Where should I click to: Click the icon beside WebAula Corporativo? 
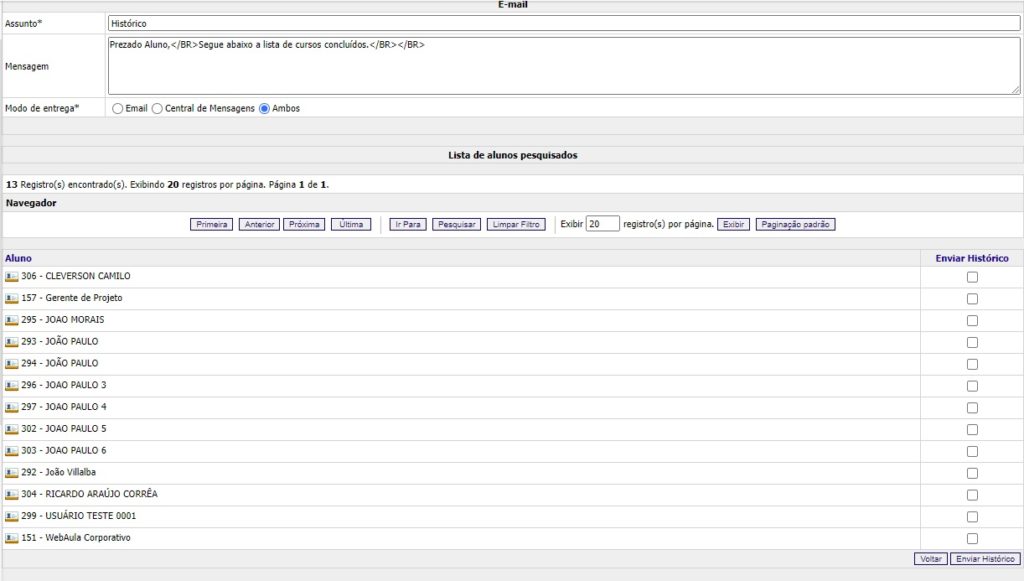point(12,539)
